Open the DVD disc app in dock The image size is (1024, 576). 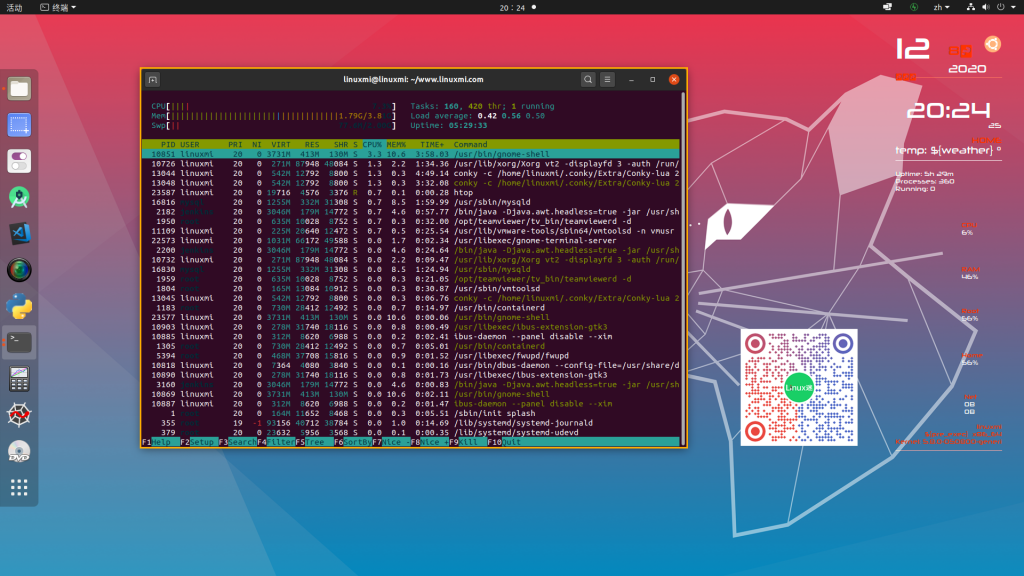(19, 451)
